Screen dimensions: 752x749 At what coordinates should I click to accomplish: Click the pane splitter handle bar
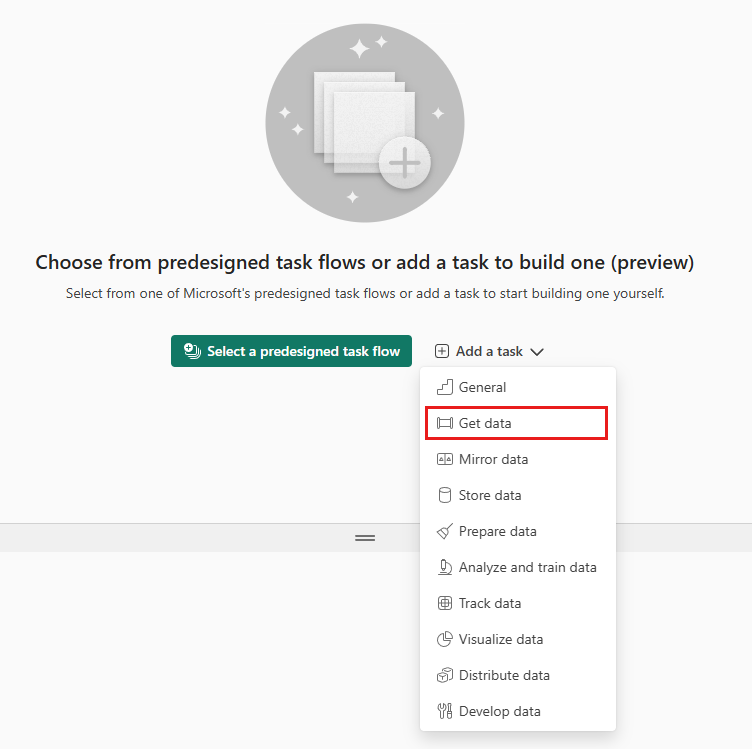pyautogui.click(x=365, y=538)
